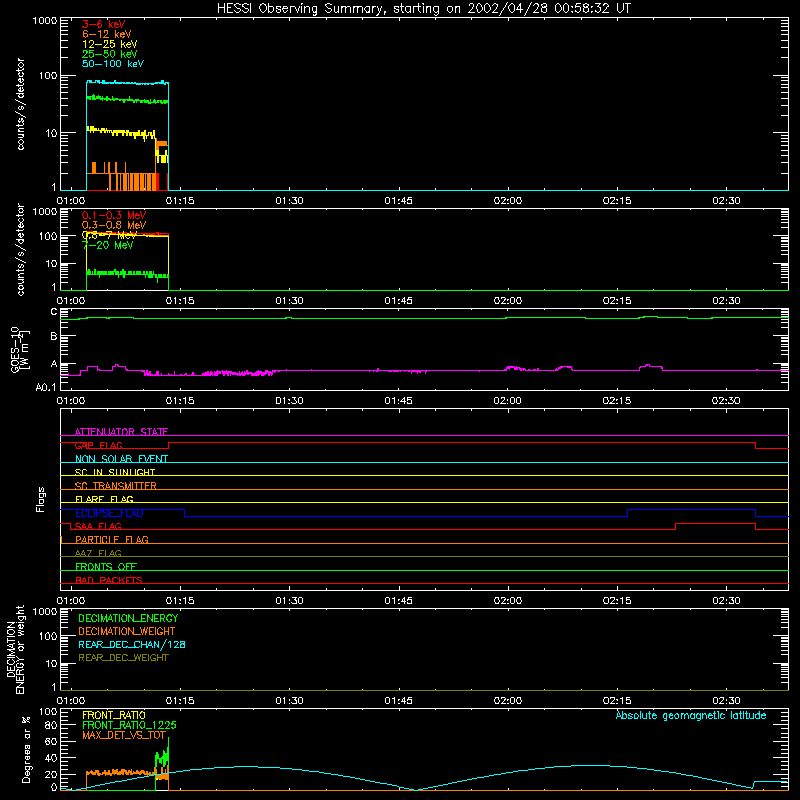Click the 0.3-0.8 MeV legend label
The width and height of the screenshot is (800, 800).
pyautogui.click(x=114, y=225)
